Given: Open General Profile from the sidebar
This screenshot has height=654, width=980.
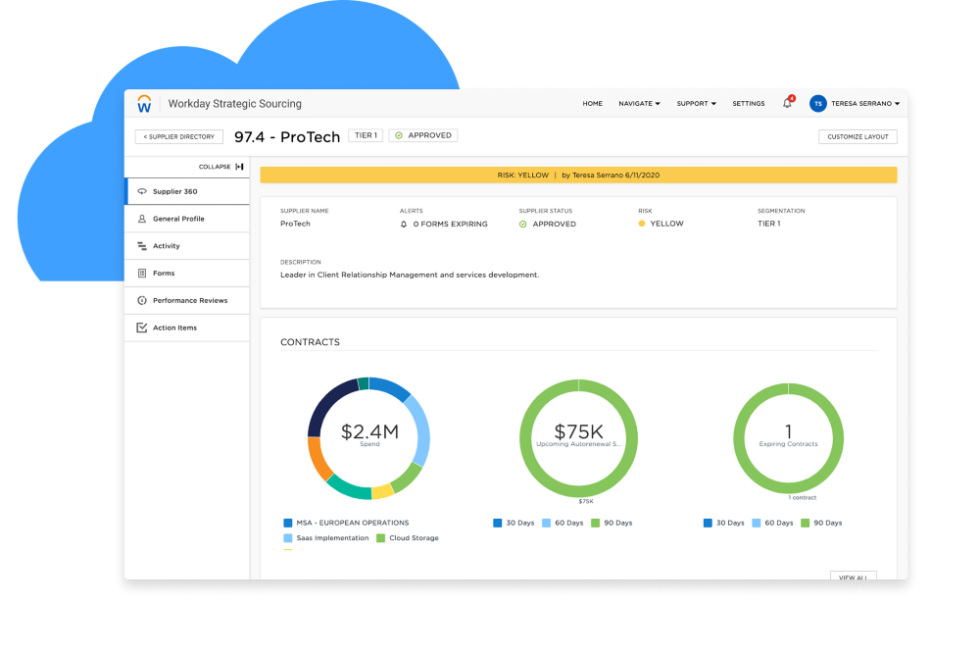Looking at the screenshot, I should pyautogui.click(x=141, y=218).
